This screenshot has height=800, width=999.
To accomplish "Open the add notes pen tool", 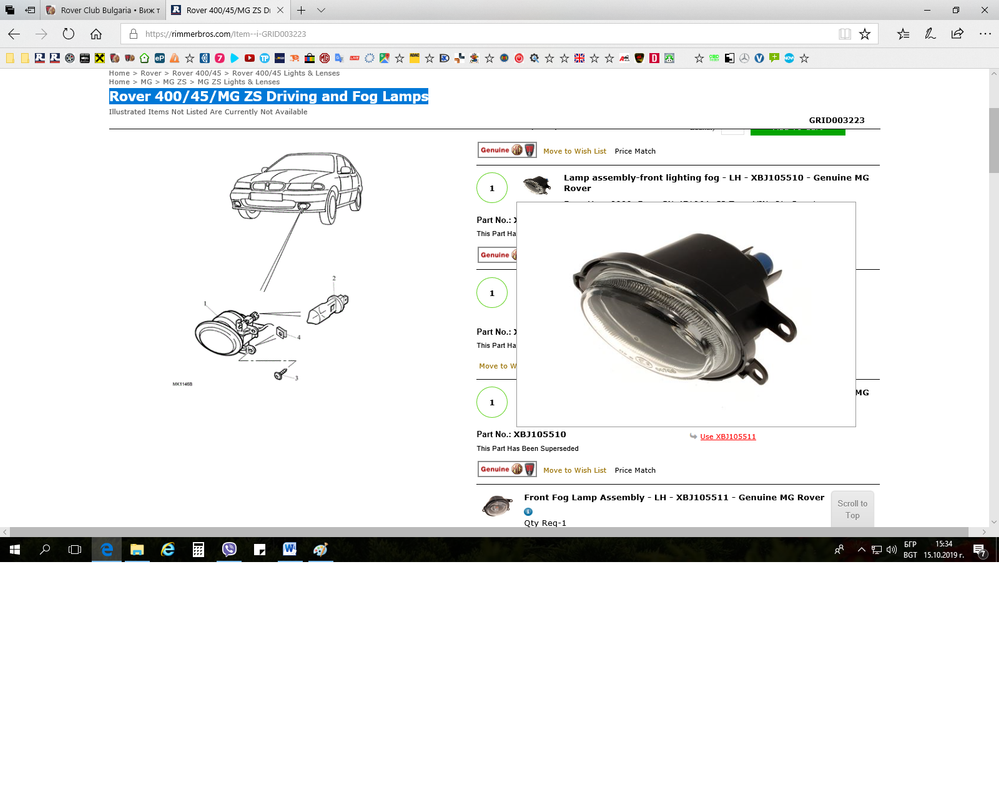I will pos(930,34).
